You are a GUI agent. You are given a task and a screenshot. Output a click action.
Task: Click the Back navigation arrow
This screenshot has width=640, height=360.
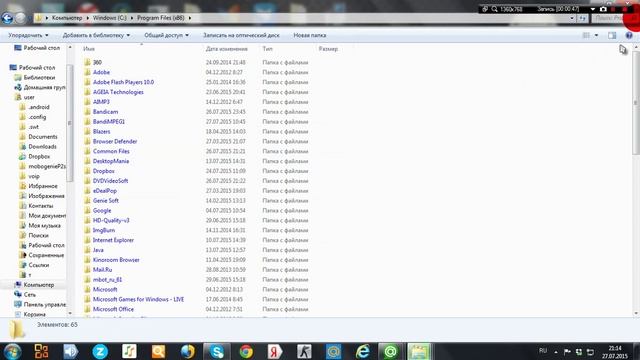[x=7, y=18]
